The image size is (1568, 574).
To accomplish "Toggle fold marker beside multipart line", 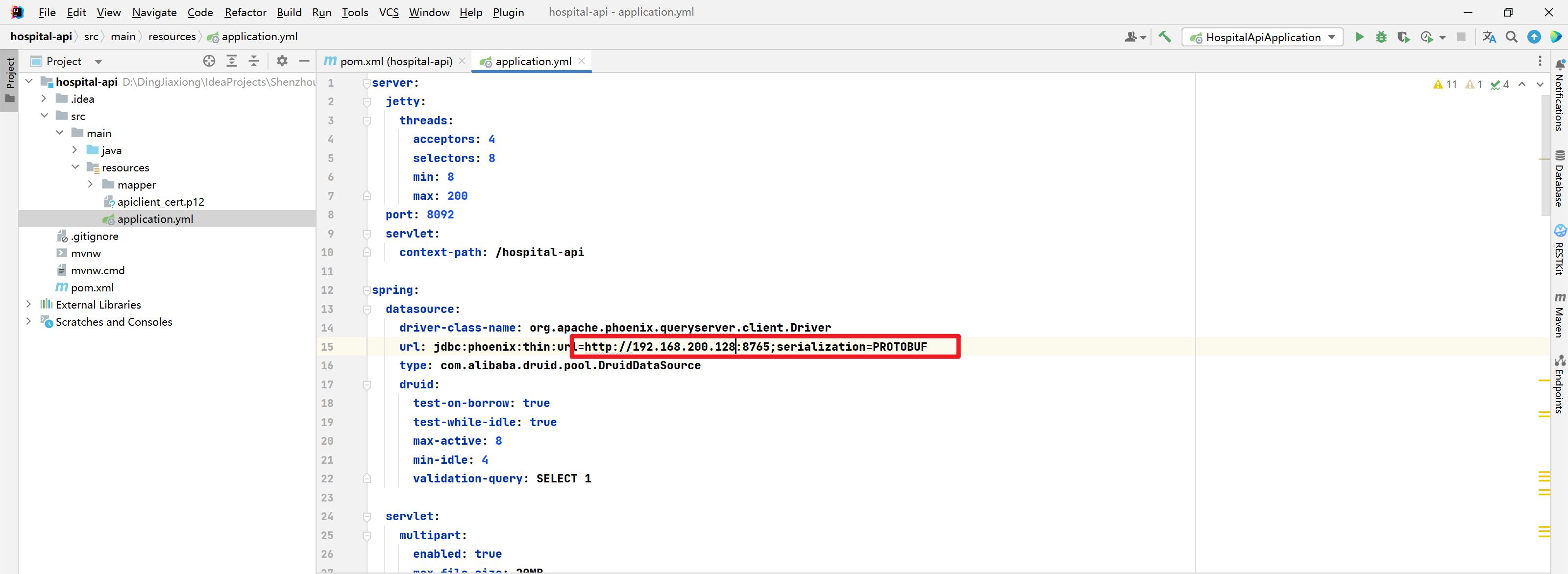I will 367,536.
